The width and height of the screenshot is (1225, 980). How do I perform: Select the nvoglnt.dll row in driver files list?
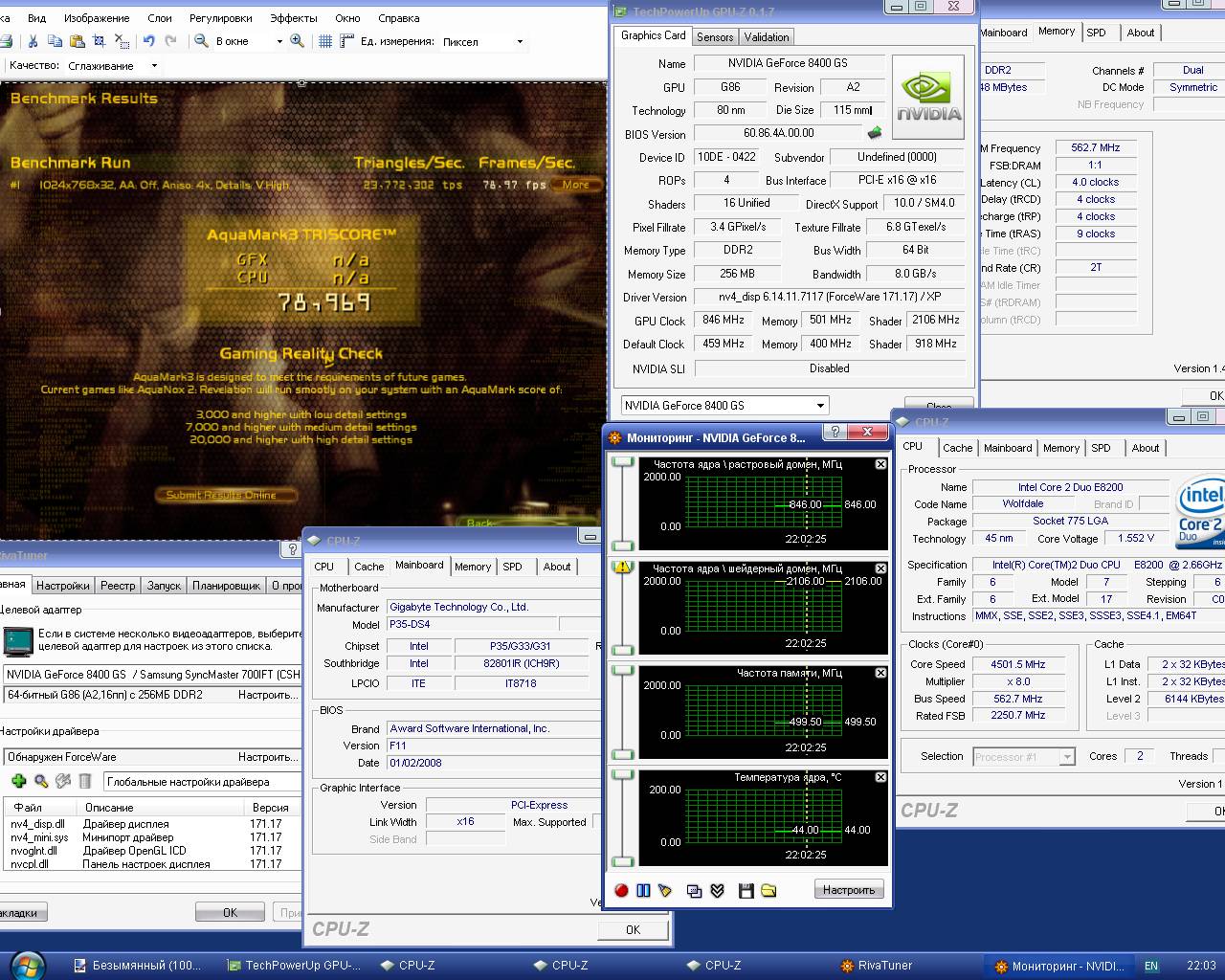click(x=151, y=850)
